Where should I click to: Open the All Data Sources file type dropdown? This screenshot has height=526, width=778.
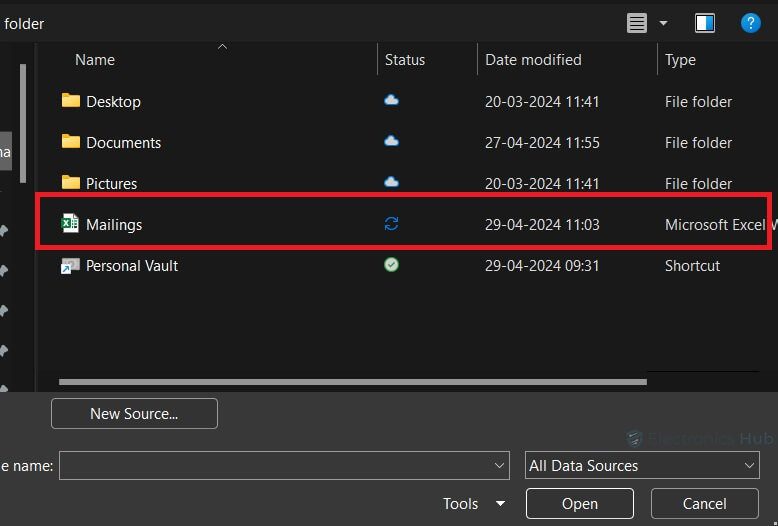point(642,465)
